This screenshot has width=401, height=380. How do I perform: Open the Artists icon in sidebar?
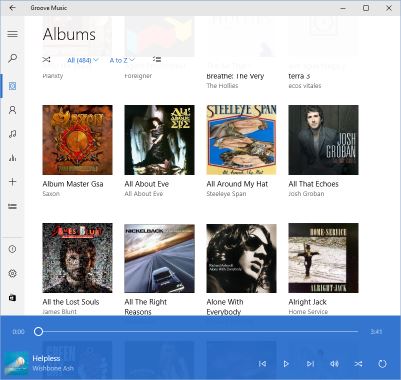[x=13, y=110]
